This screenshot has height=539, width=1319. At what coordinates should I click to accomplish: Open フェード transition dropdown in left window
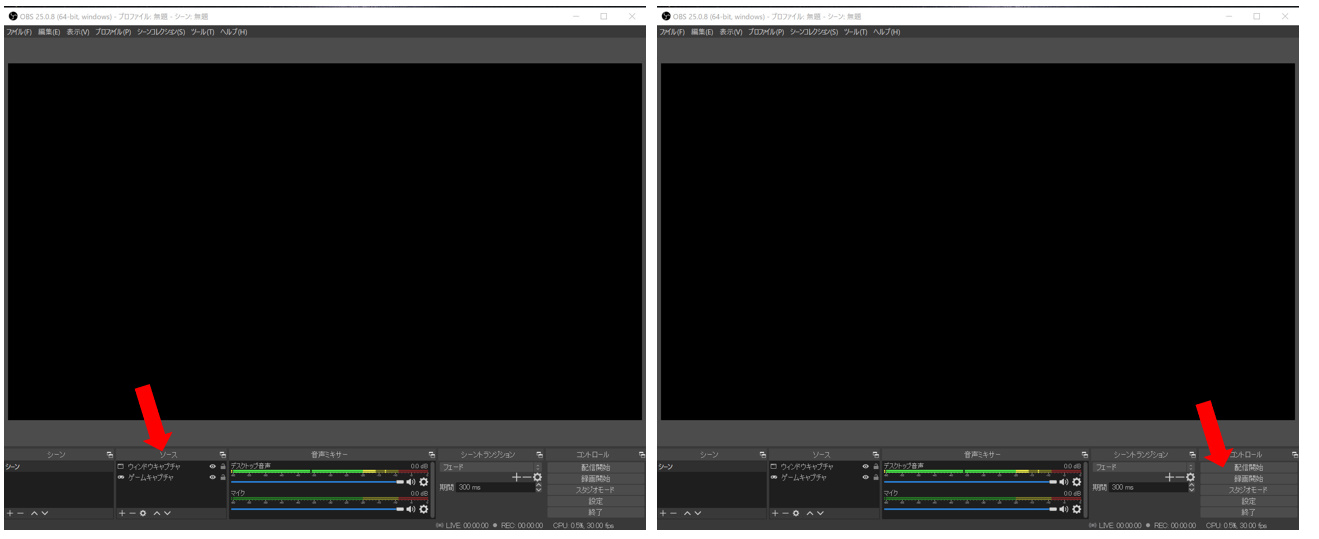click(x=490, y=467)
